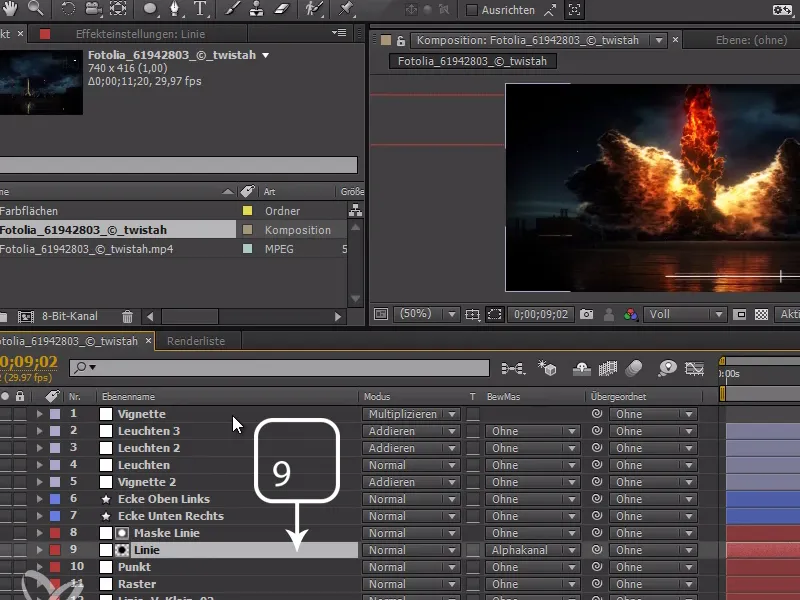
Task: Select the Clone Stamp tool
Action: (x=257, y=9)
